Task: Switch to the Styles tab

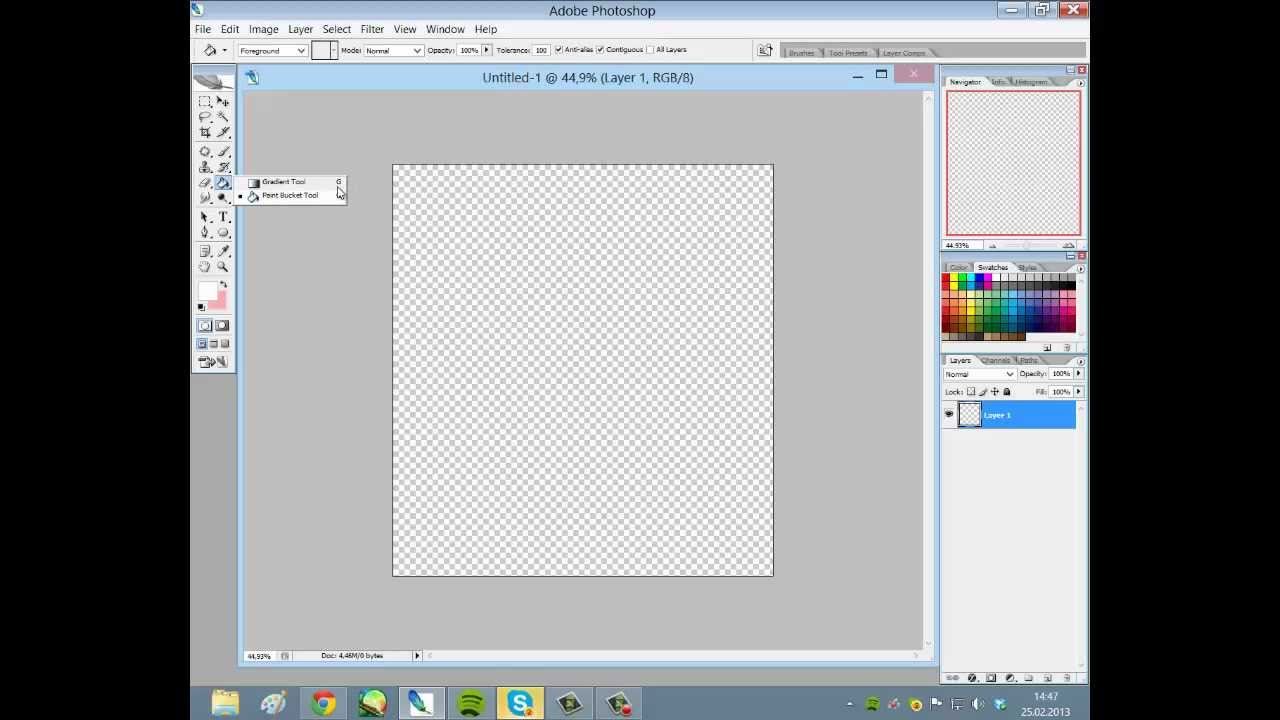Action: (1027, 268)
